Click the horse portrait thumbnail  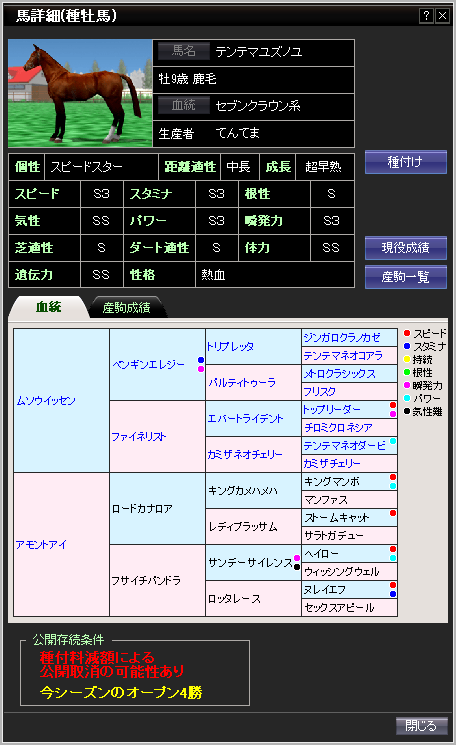click(x=80, y=94)
